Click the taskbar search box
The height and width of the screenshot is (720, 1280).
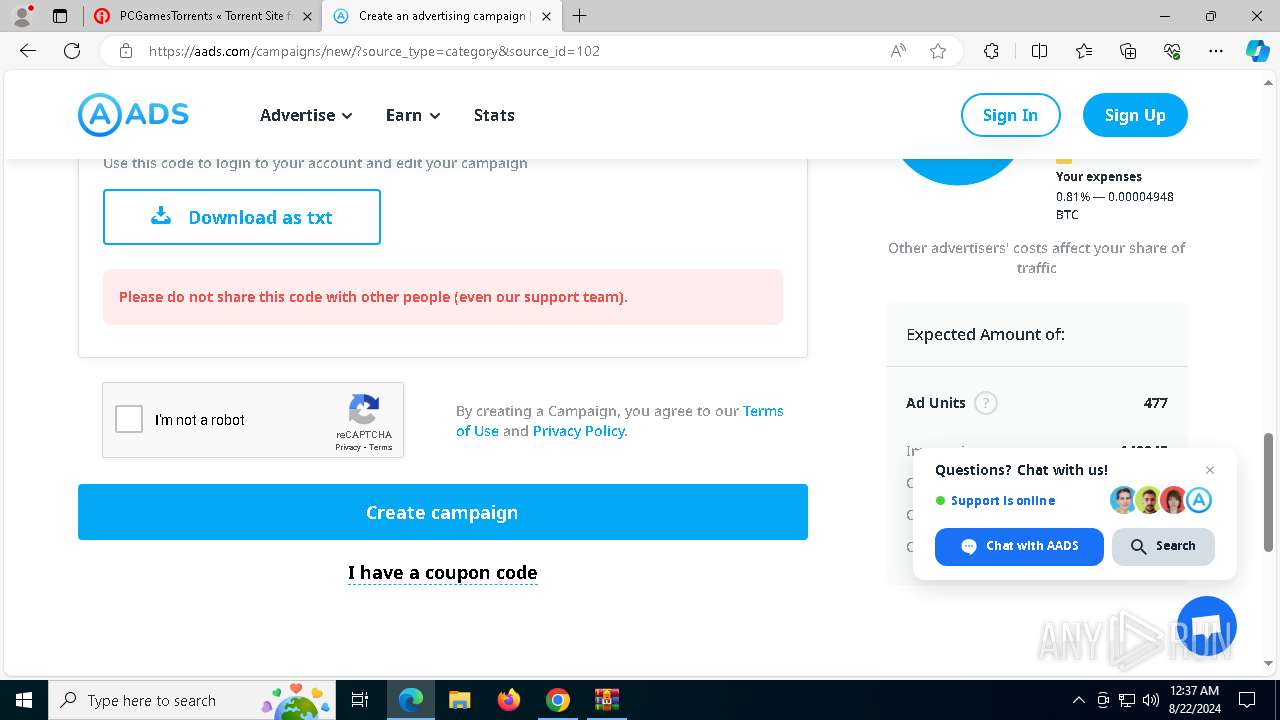coord(190,700)
